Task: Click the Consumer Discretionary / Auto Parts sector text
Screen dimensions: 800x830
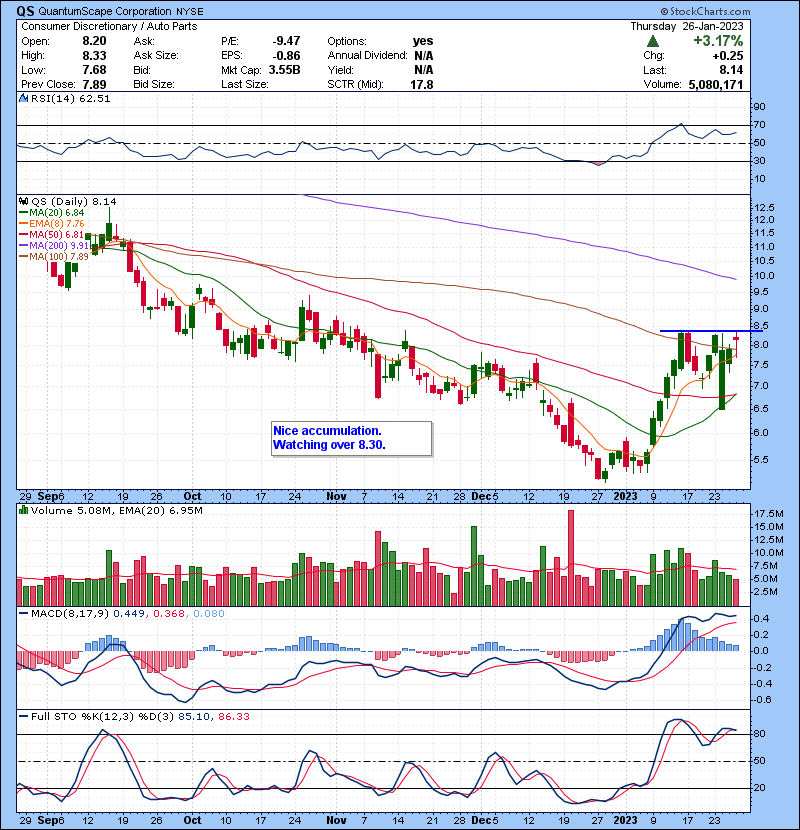Action: coord(90,27)
